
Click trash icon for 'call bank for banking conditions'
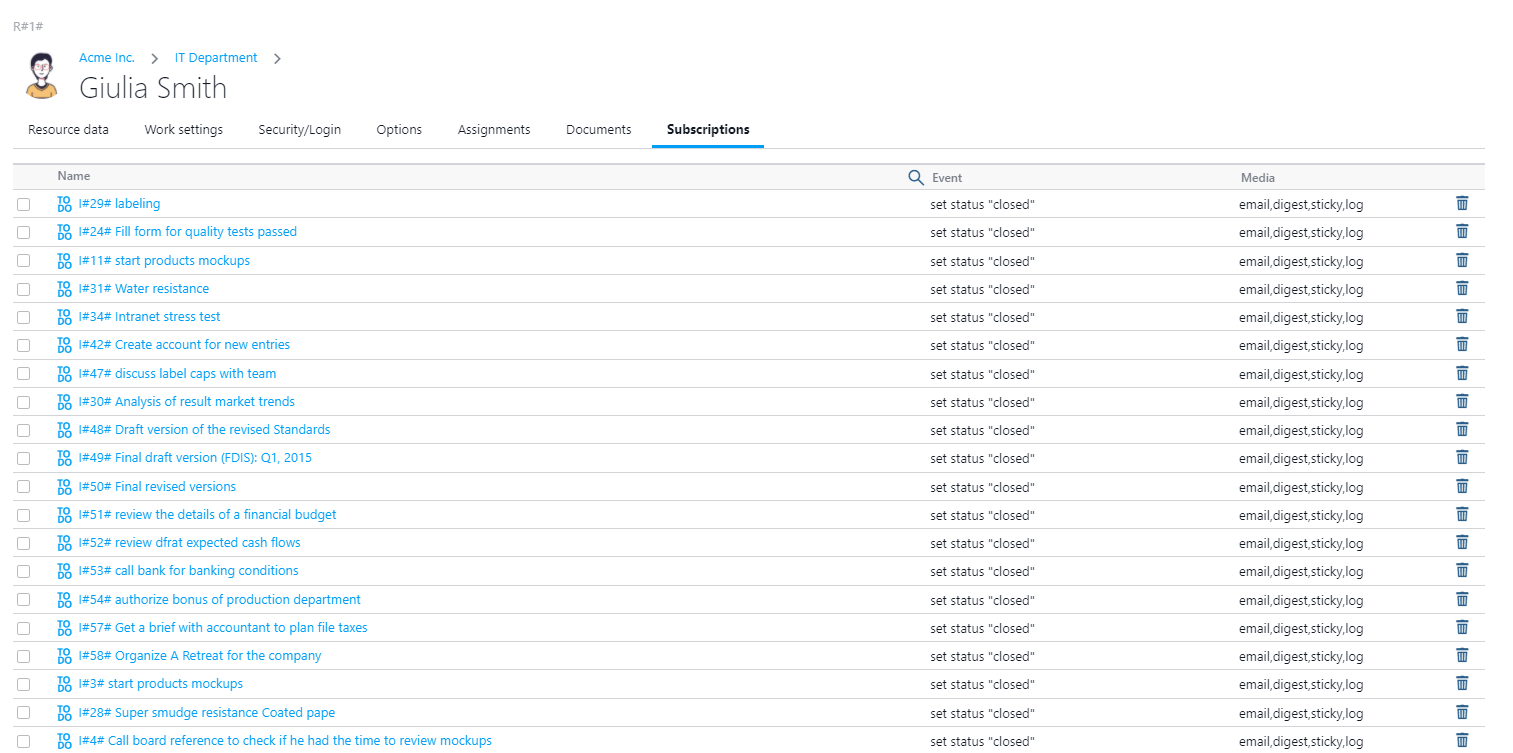point(1461,570)
